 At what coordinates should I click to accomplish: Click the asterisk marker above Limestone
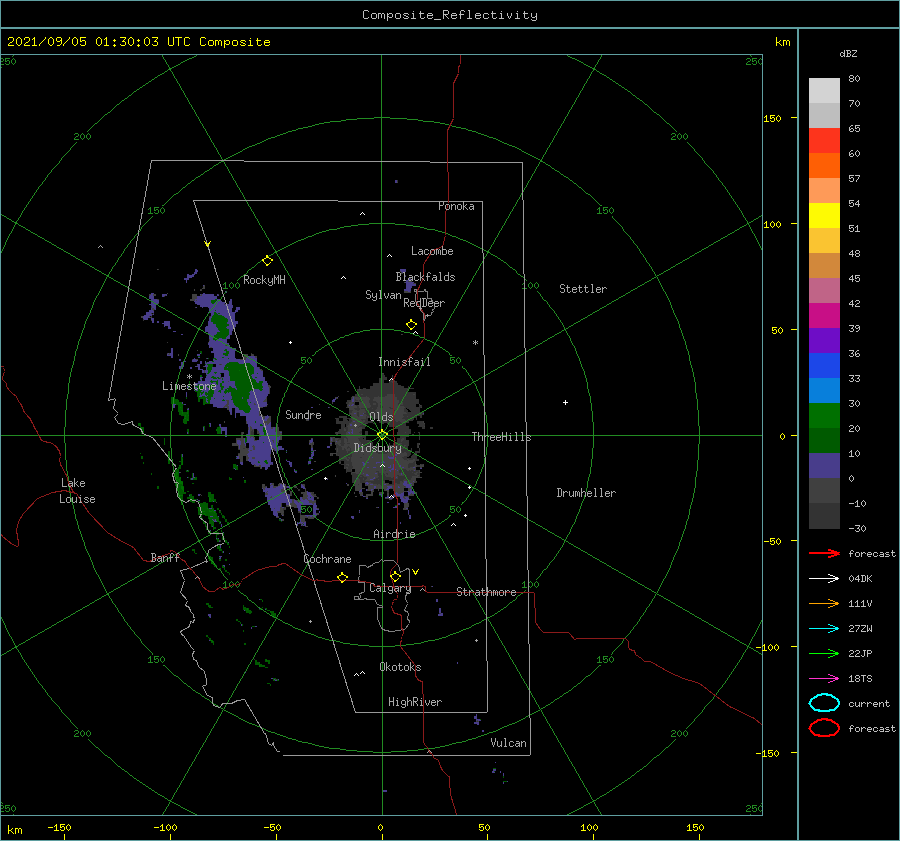189,377
